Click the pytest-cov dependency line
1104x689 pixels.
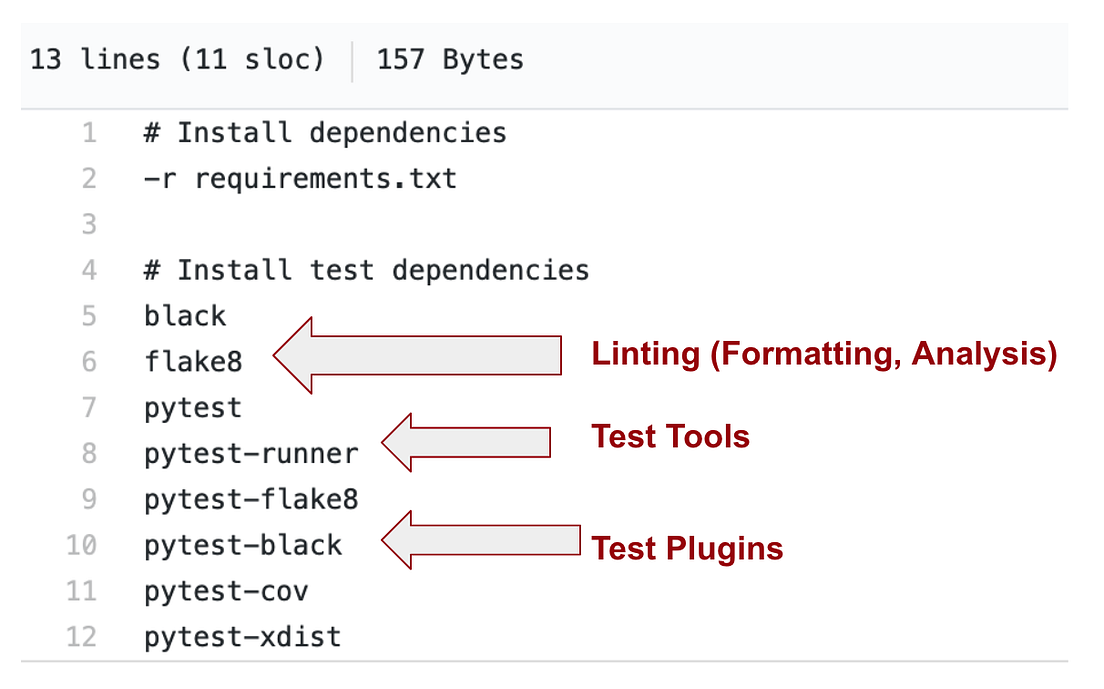coord(226,591)
